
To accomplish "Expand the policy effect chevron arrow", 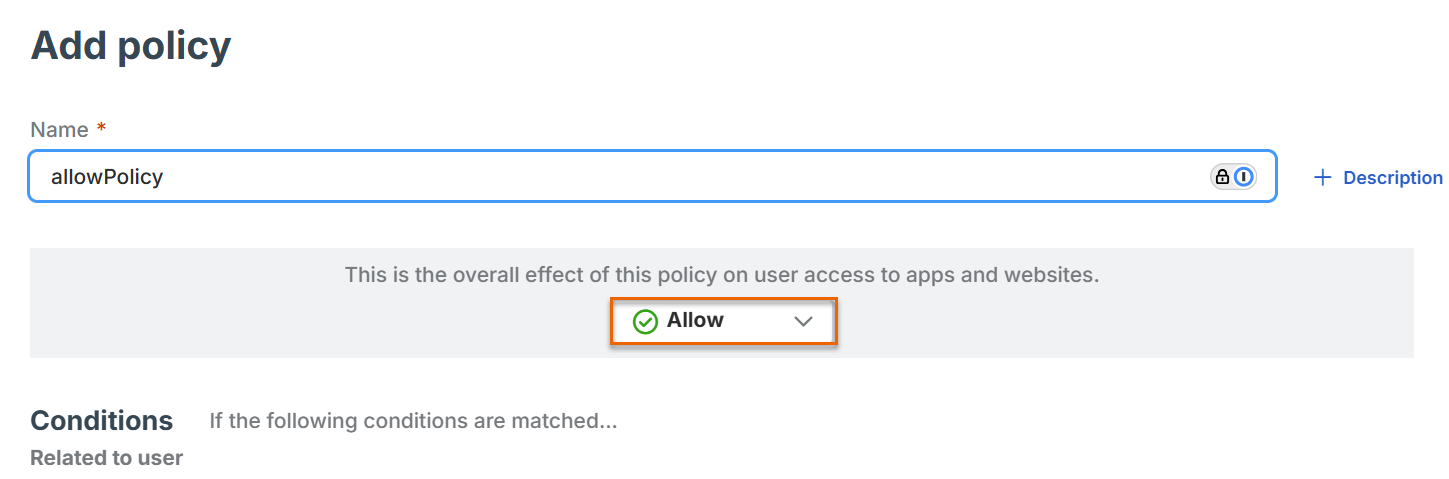I will 803,321.
